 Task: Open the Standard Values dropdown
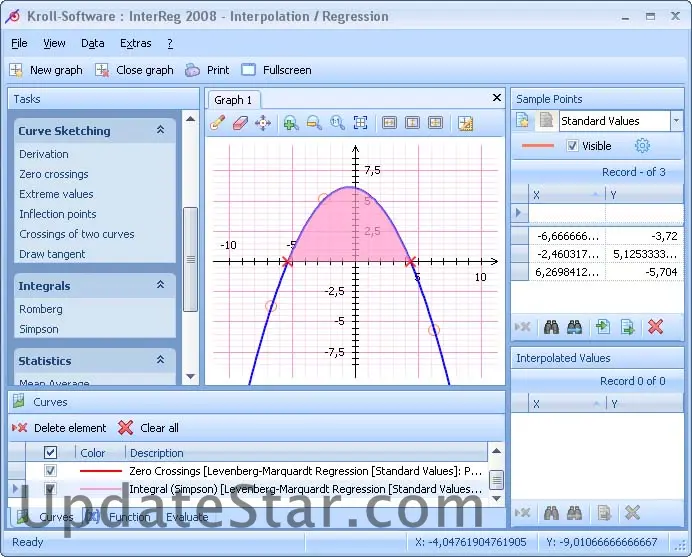pos(676,121)
